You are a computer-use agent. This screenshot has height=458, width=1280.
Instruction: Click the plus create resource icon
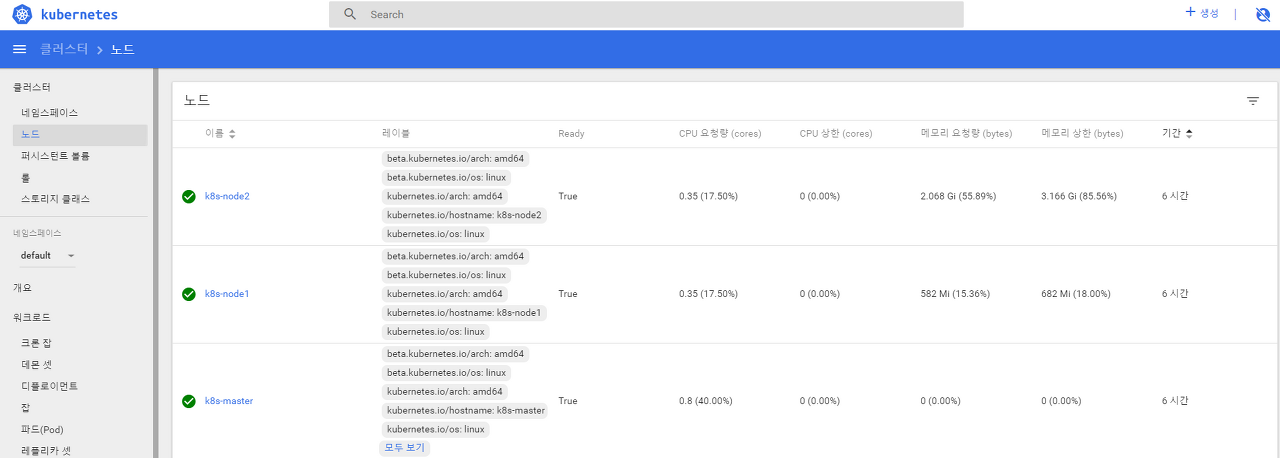[1190, 12]
